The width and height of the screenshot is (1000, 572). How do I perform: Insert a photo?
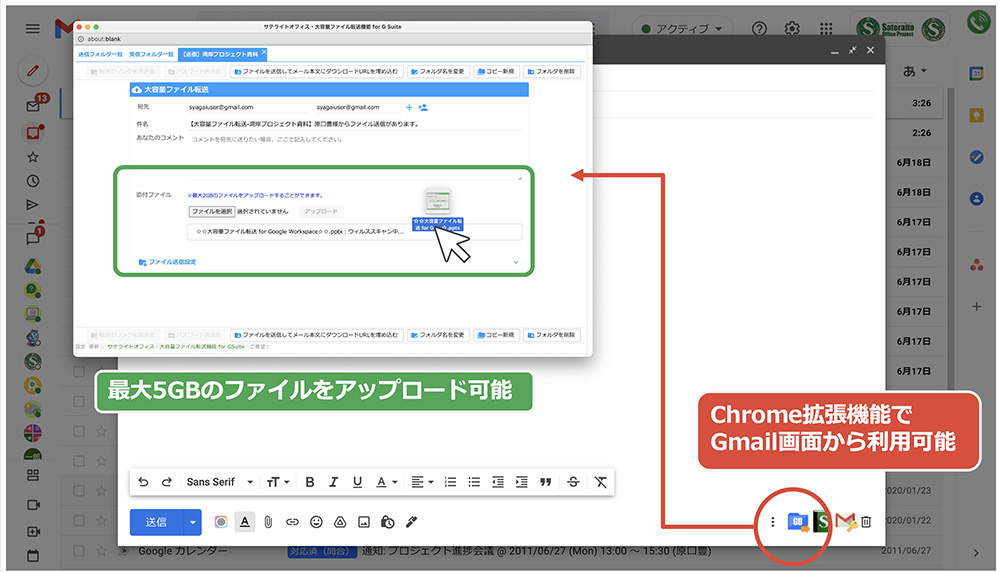point(364,522)
